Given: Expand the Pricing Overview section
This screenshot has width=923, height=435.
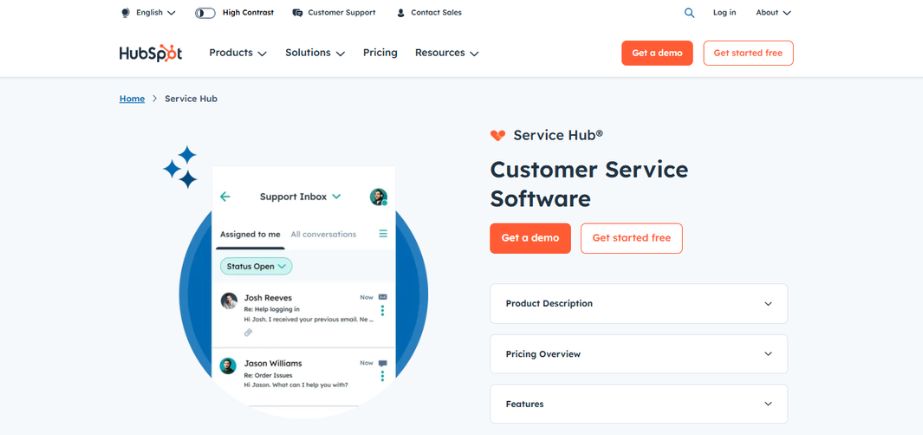Looking at the screenshot, I should tap(639, 354).
